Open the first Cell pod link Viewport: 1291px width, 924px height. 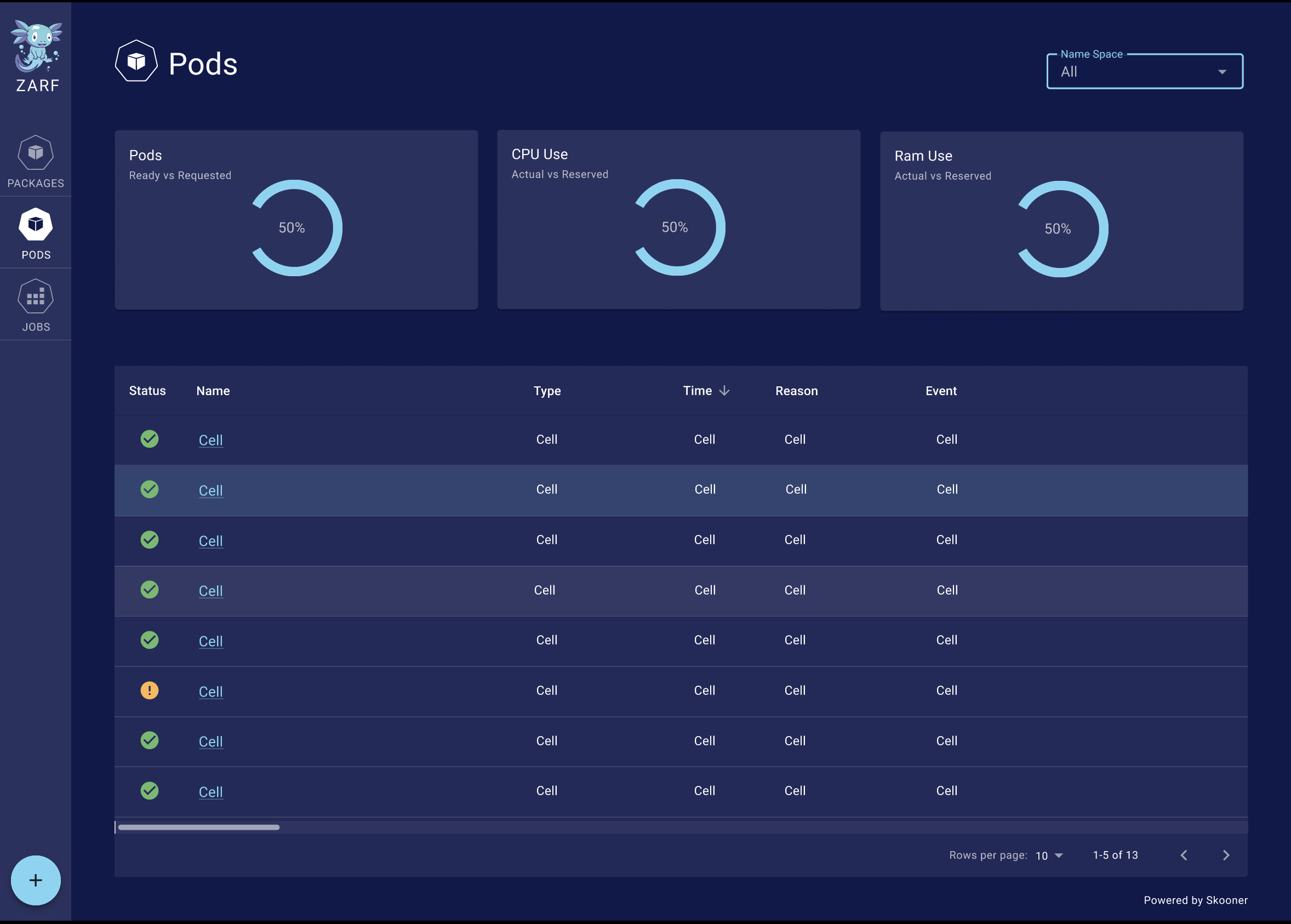210,440
